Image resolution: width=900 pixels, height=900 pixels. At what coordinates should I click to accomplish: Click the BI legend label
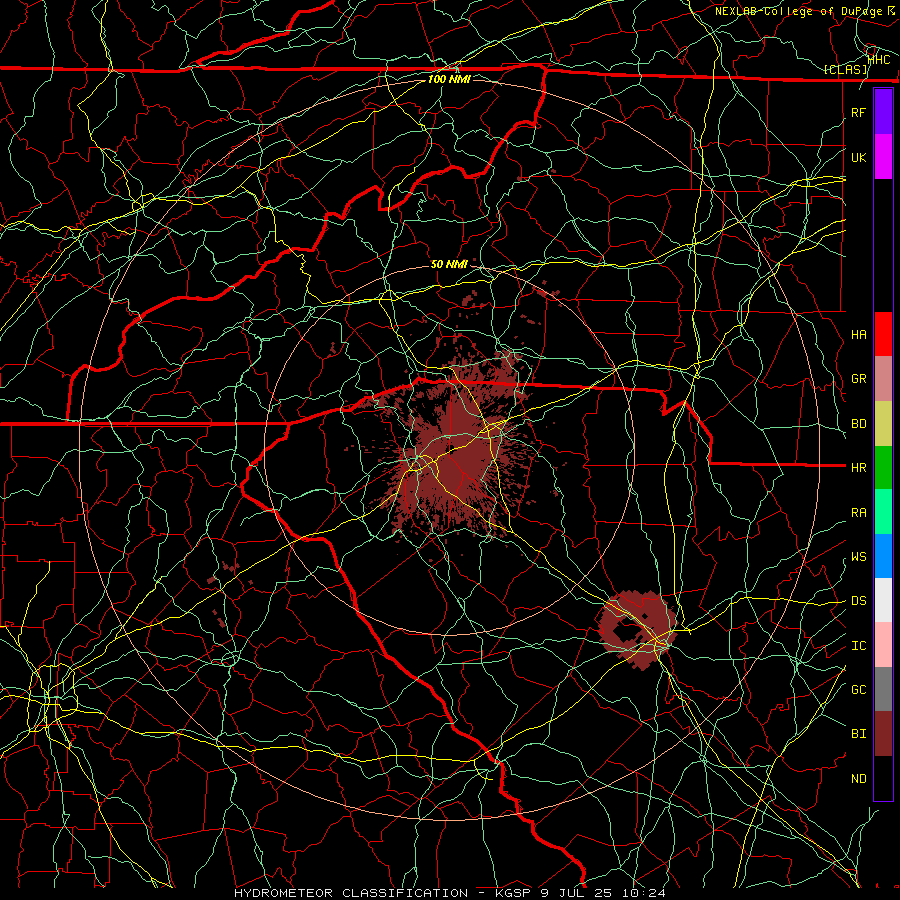pos(858,734)
